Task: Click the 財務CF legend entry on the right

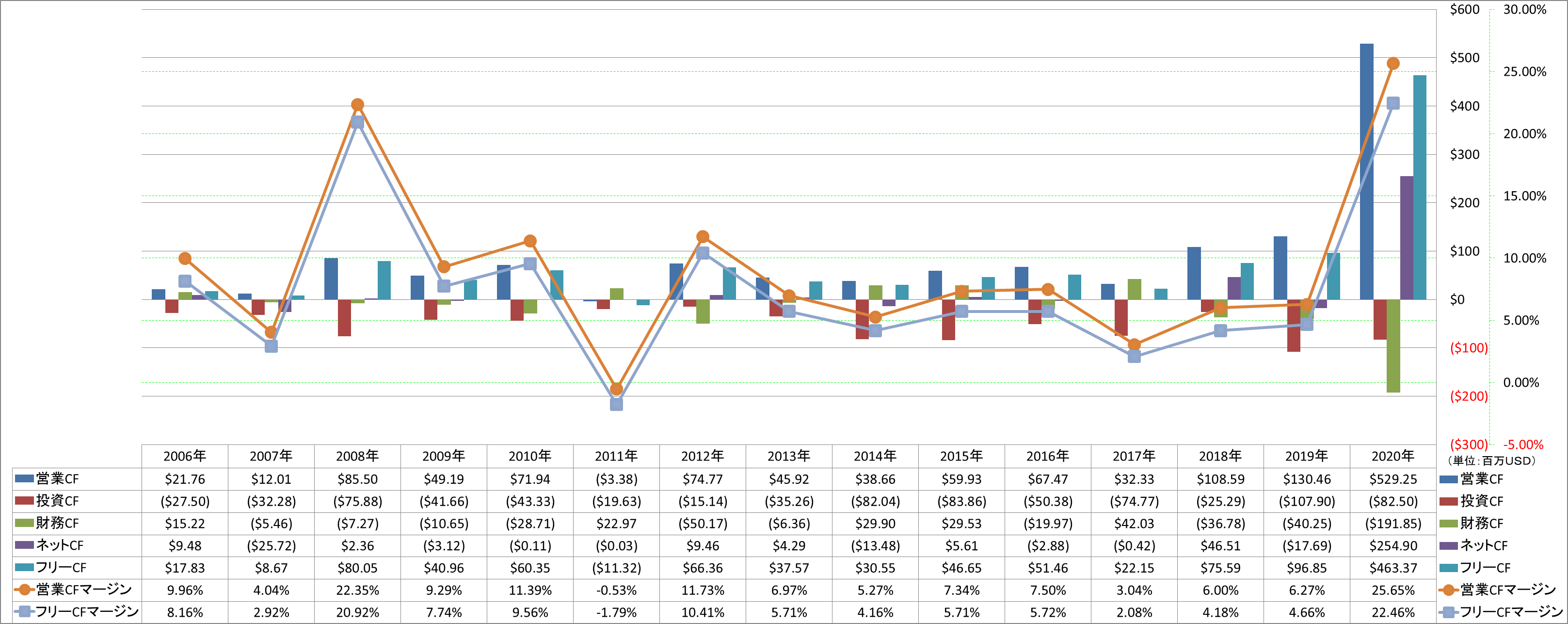Action: coord(1471,523)
